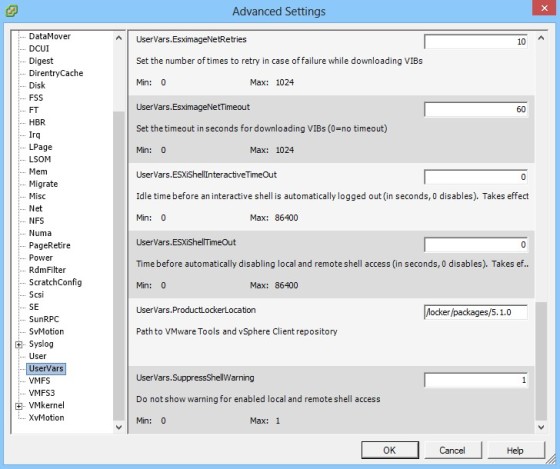Image resolution: width=560 pixels, height=469 pixels.
Task: Select the UserVars tree item
Action: [x=46, y=368]
